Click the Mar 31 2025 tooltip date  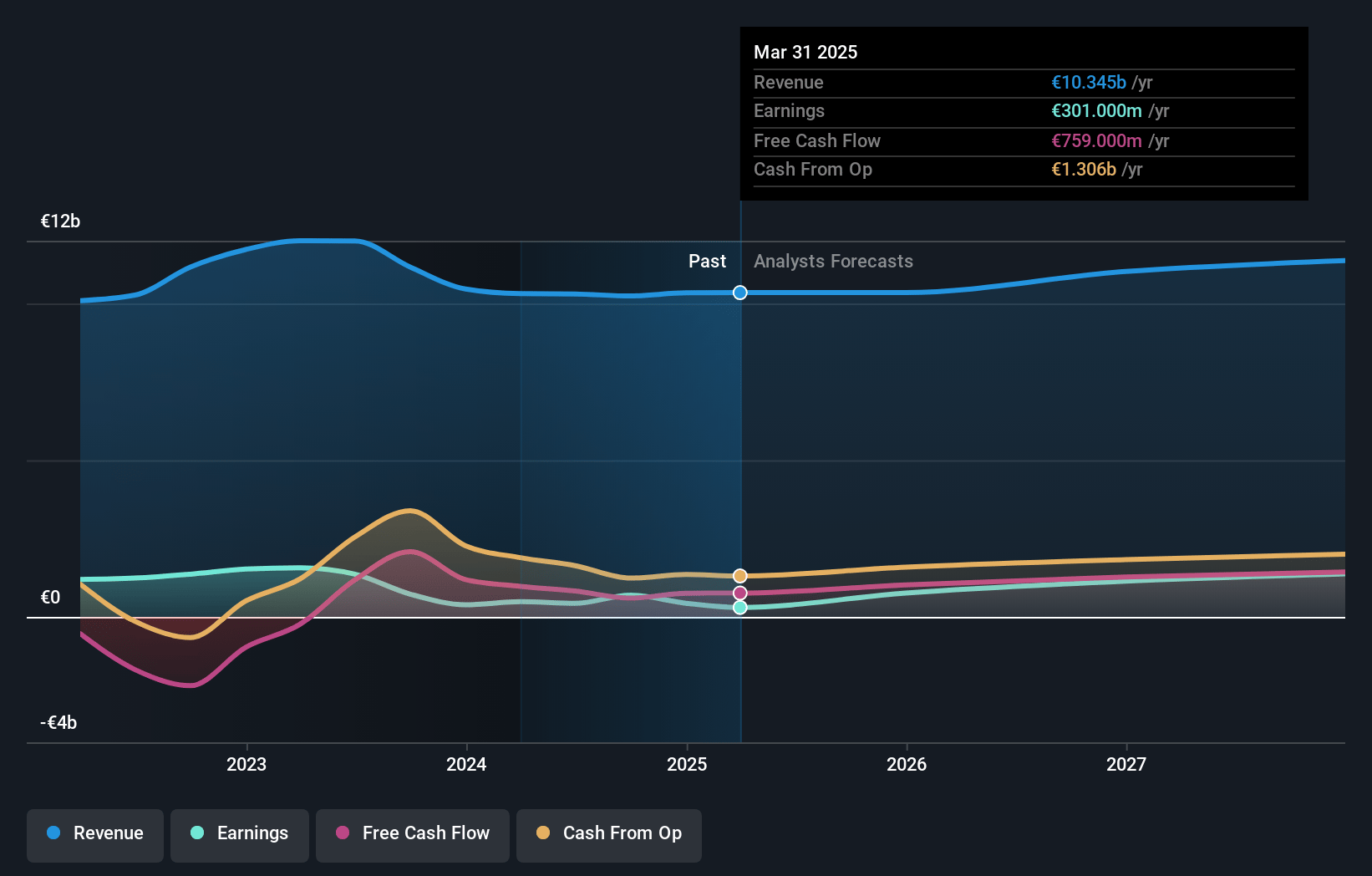pyautogui.click(x=805, y=53)
